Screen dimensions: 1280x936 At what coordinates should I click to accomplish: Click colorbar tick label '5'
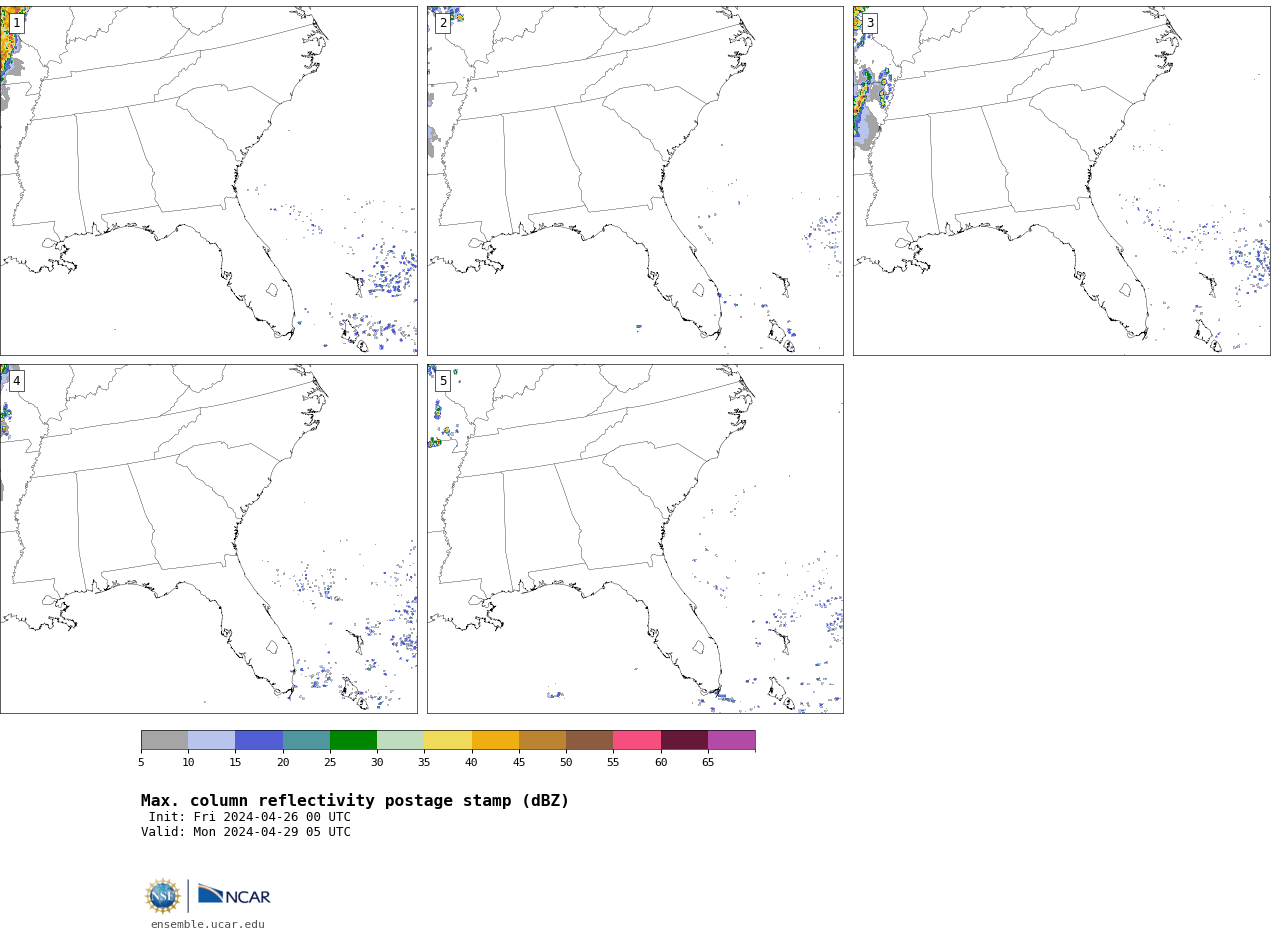click(x=141, y=763)
